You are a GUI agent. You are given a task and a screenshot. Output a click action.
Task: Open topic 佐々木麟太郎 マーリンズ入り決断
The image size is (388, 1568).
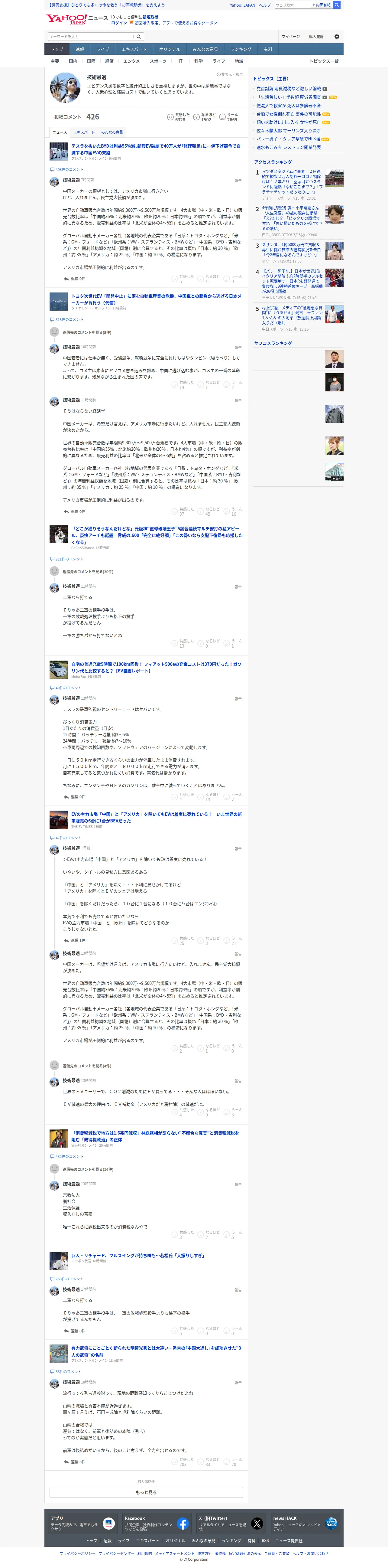point(288,130)
